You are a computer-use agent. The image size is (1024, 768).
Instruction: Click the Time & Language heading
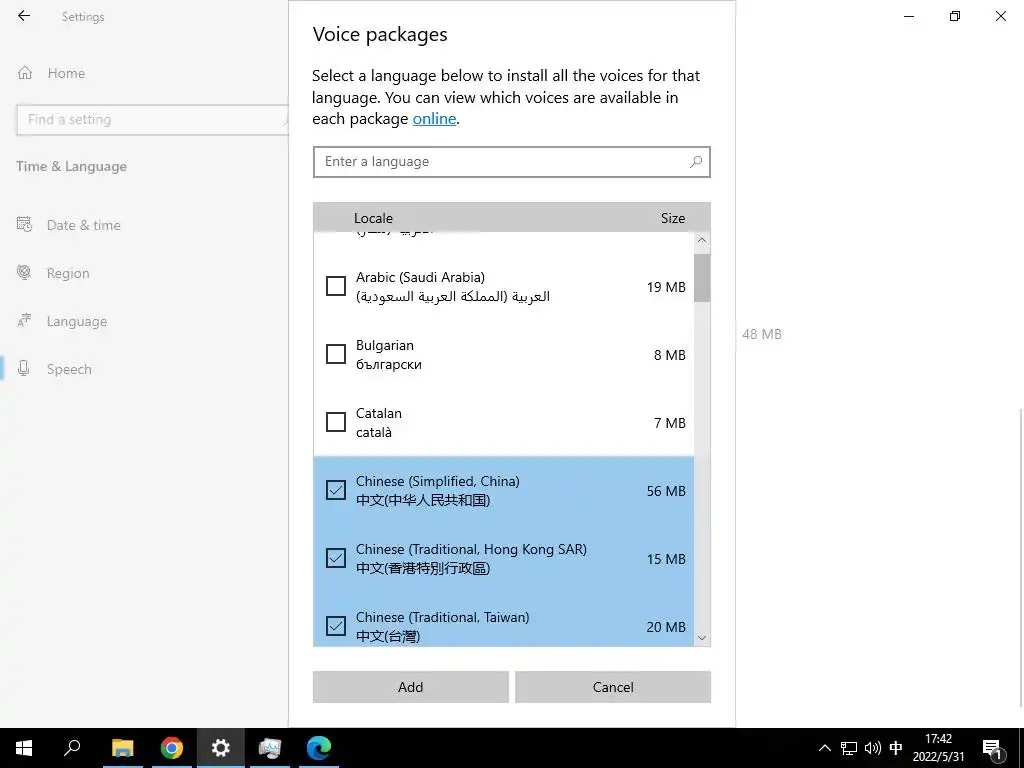click(72, 167)
